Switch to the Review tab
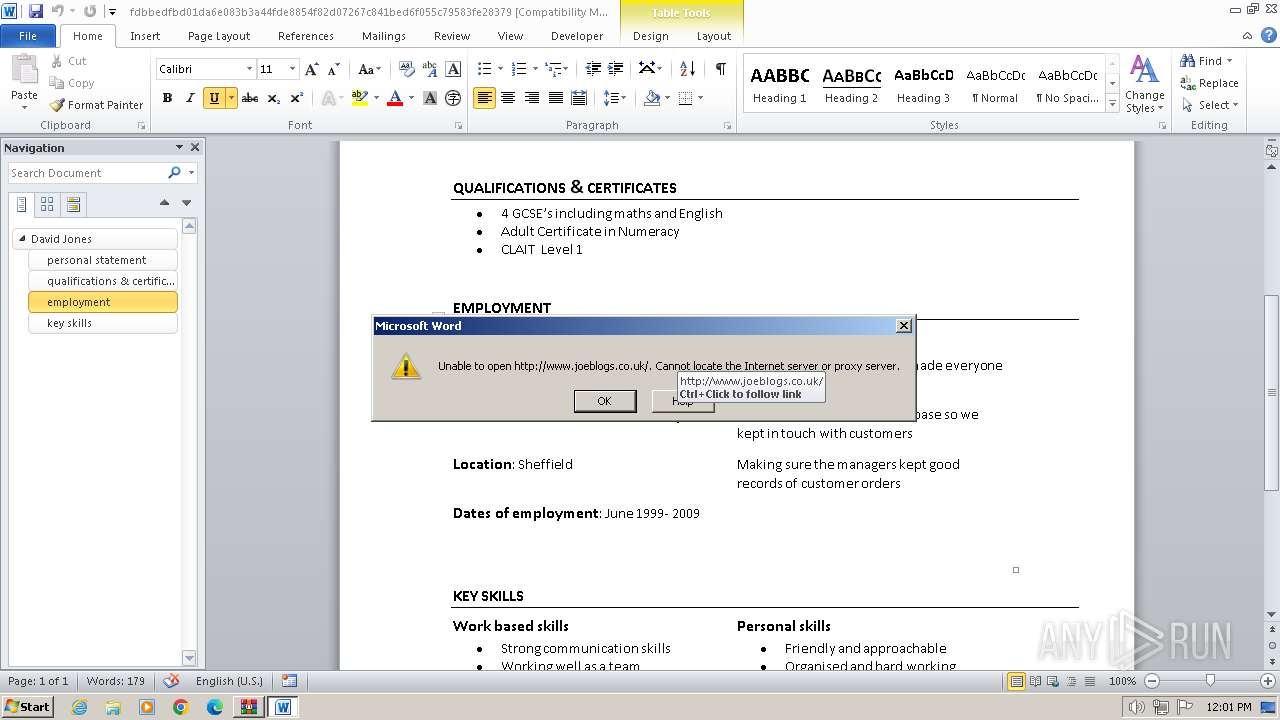Screen dimensions: 1280x720 [452, 36]
